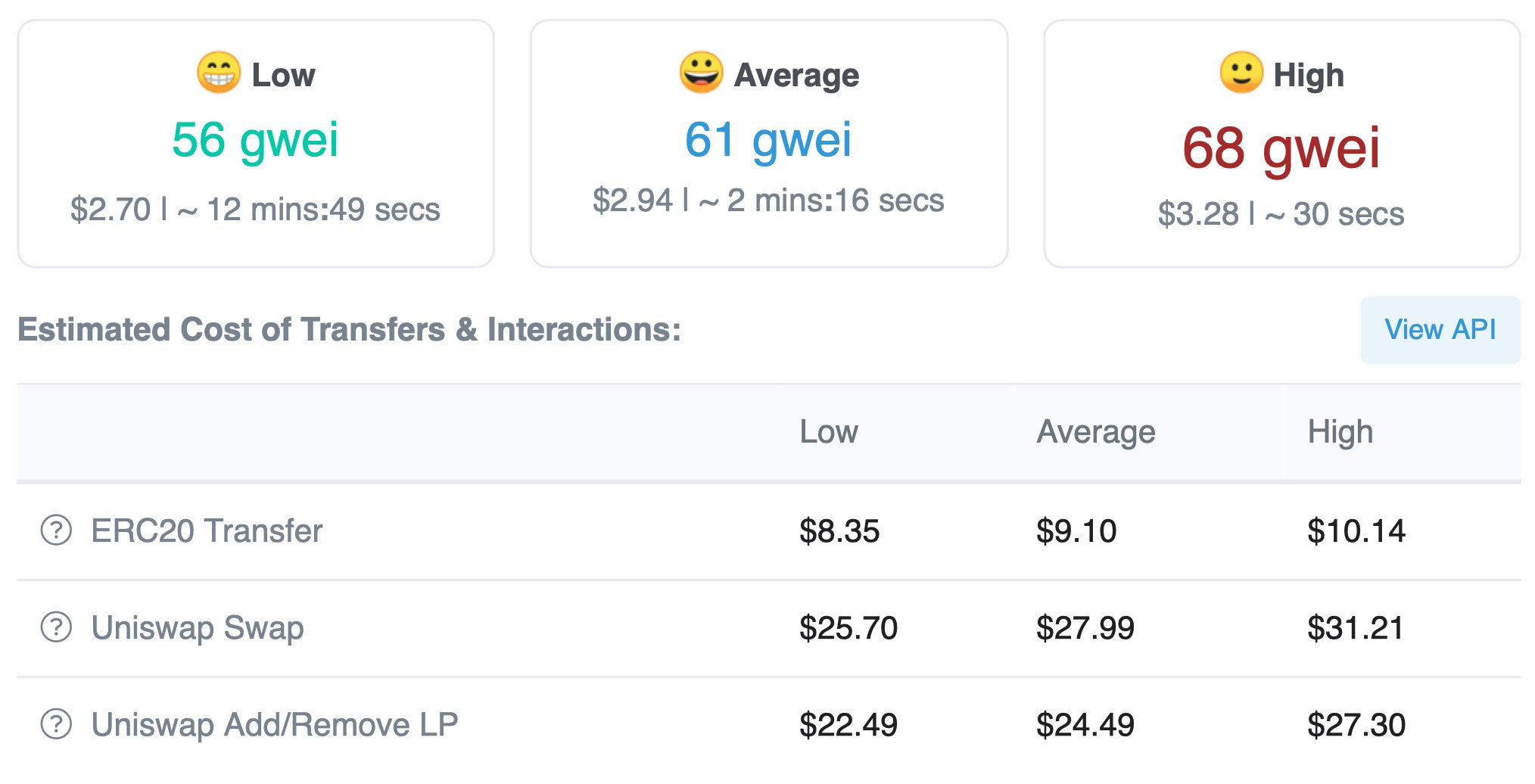1535x784 pixels.
Task: Select the 56 gwei low gas price
Action: (255, 140)
